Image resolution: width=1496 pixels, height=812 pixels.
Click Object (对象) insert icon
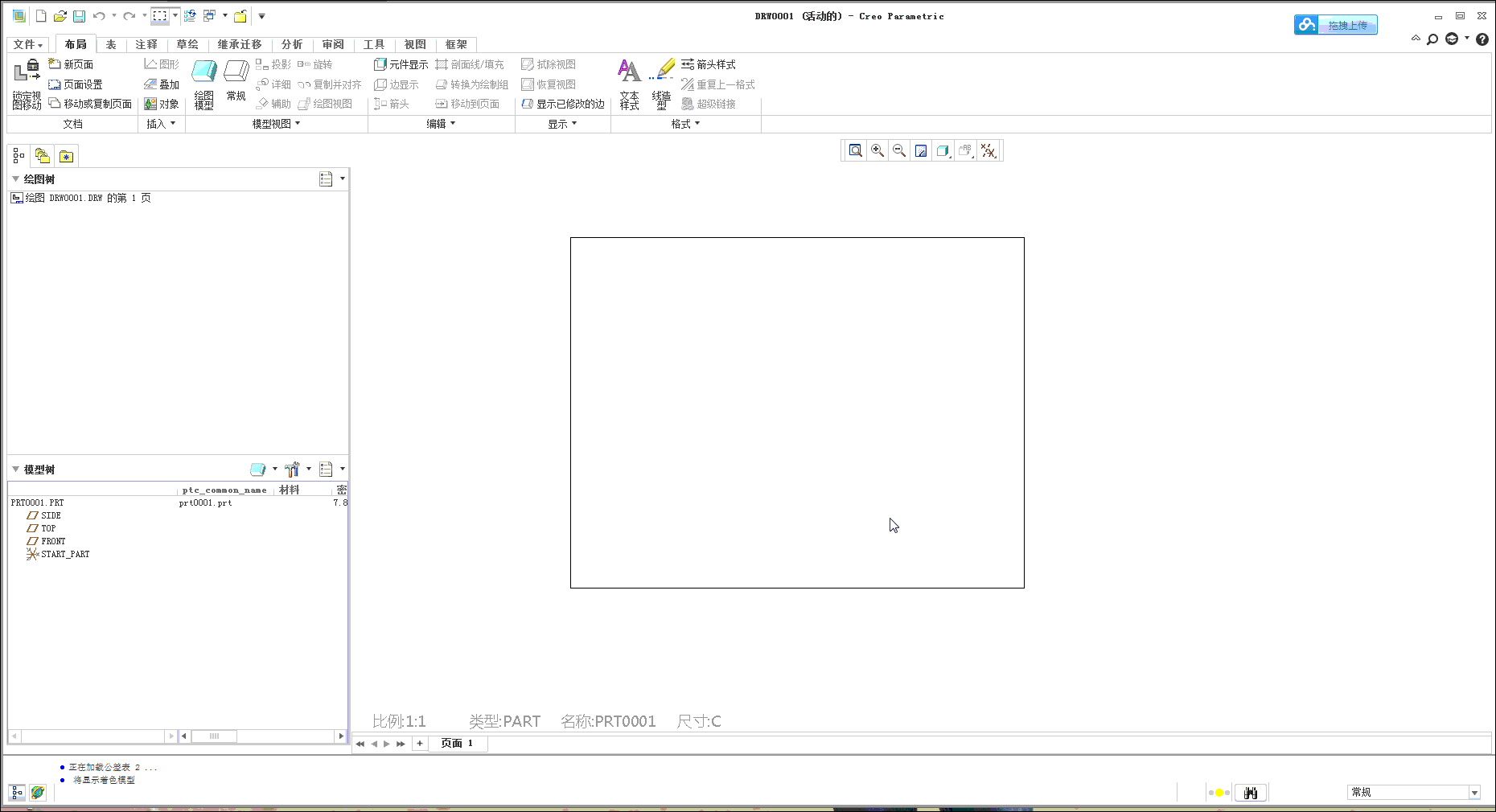[162, 104]
